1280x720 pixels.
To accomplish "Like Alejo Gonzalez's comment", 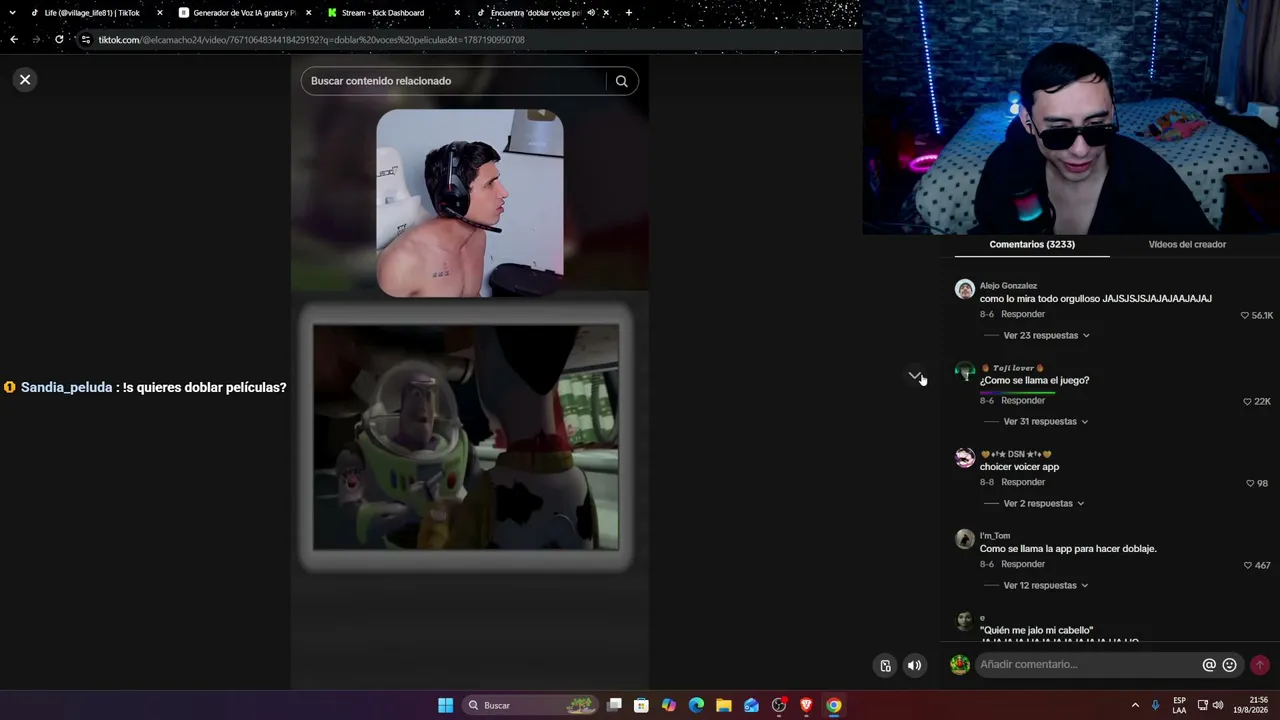I will coord(1246,315).
